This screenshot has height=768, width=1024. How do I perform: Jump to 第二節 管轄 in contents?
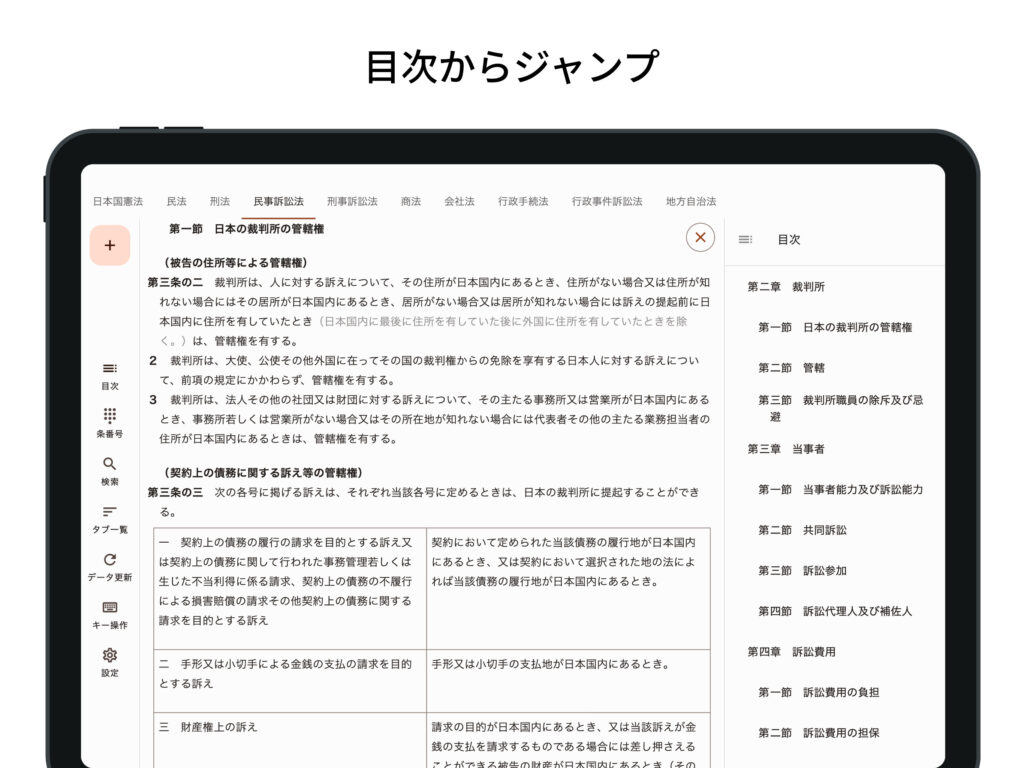coord(791,368)
